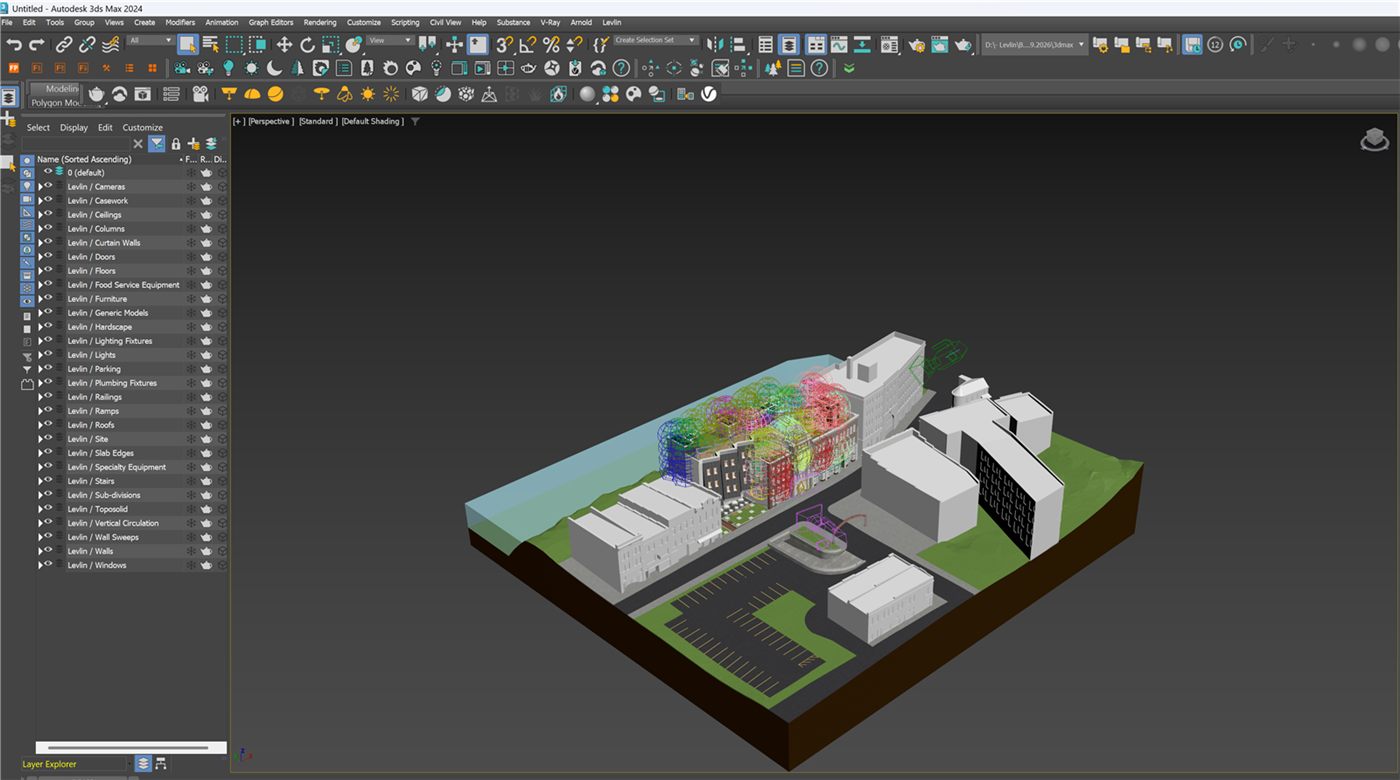The image size is (1400, 780).
Task: Toggle frozen state of Levlin / Windows
Action: click(190, 565)
